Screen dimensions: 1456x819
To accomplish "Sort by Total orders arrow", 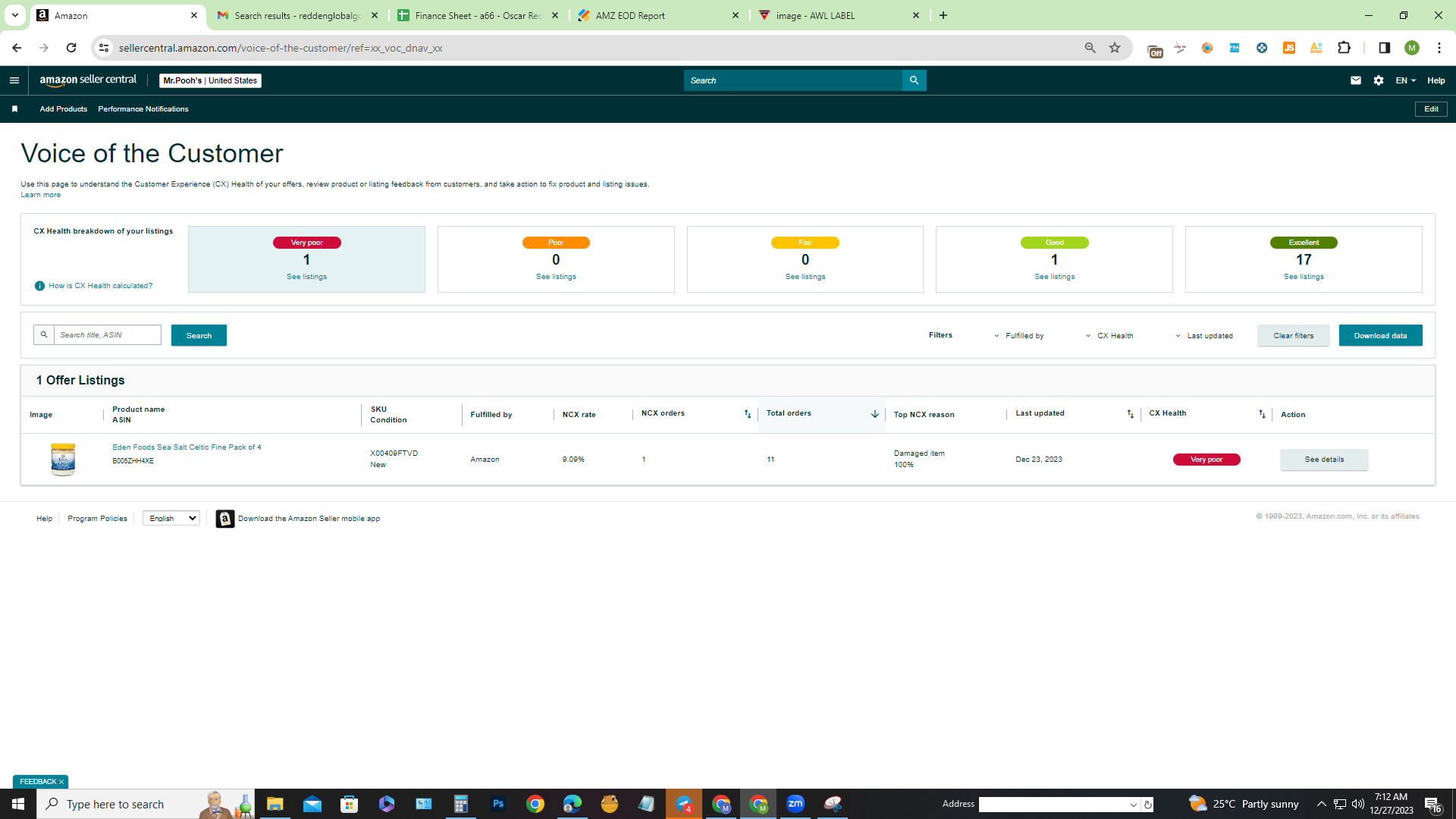I will [x=874, y=414].
